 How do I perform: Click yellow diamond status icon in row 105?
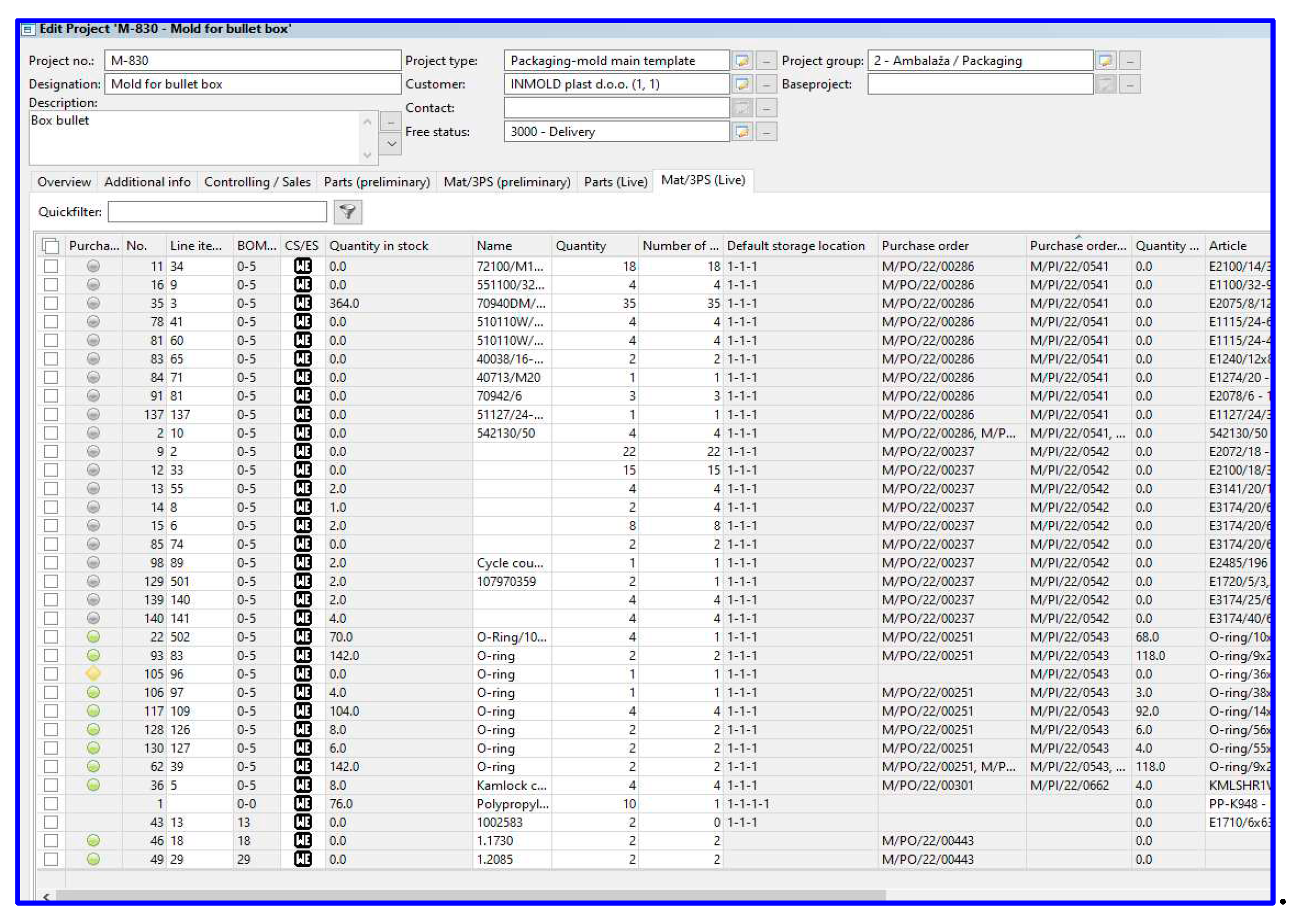click(x=93, y=674)
